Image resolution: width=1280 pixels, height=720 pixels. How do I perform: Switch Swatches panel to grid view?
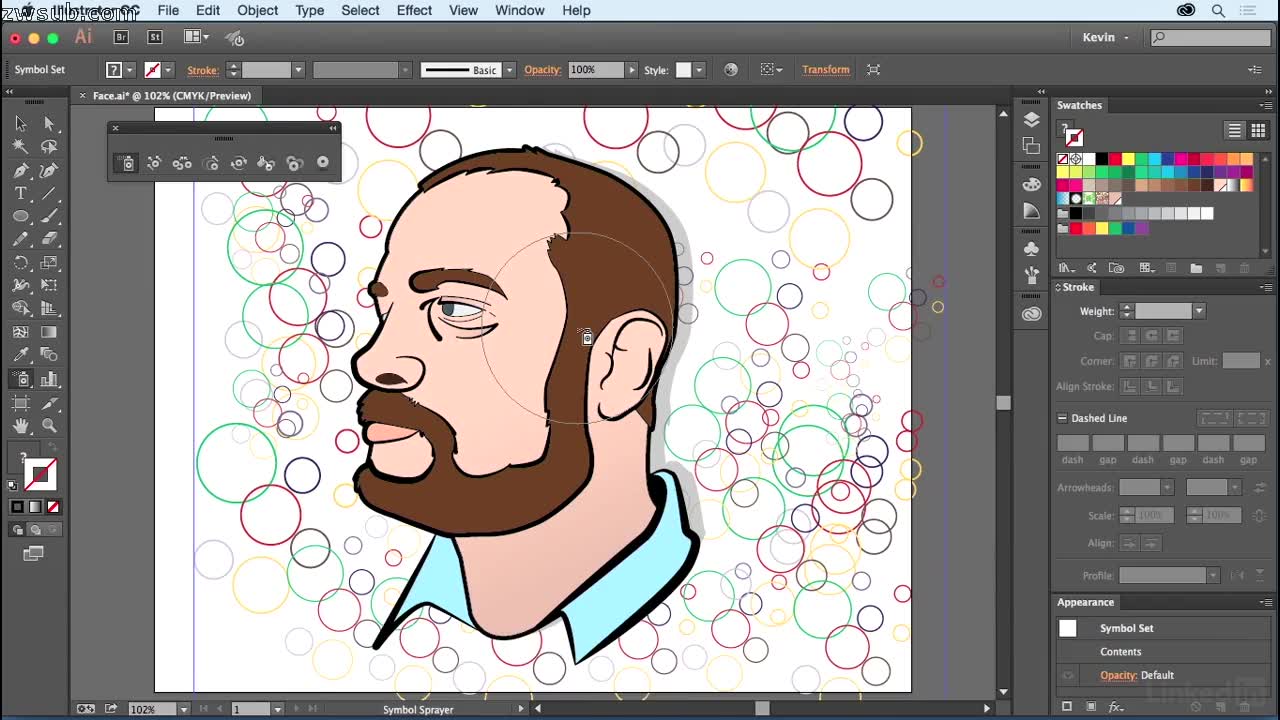[1257, 130]
